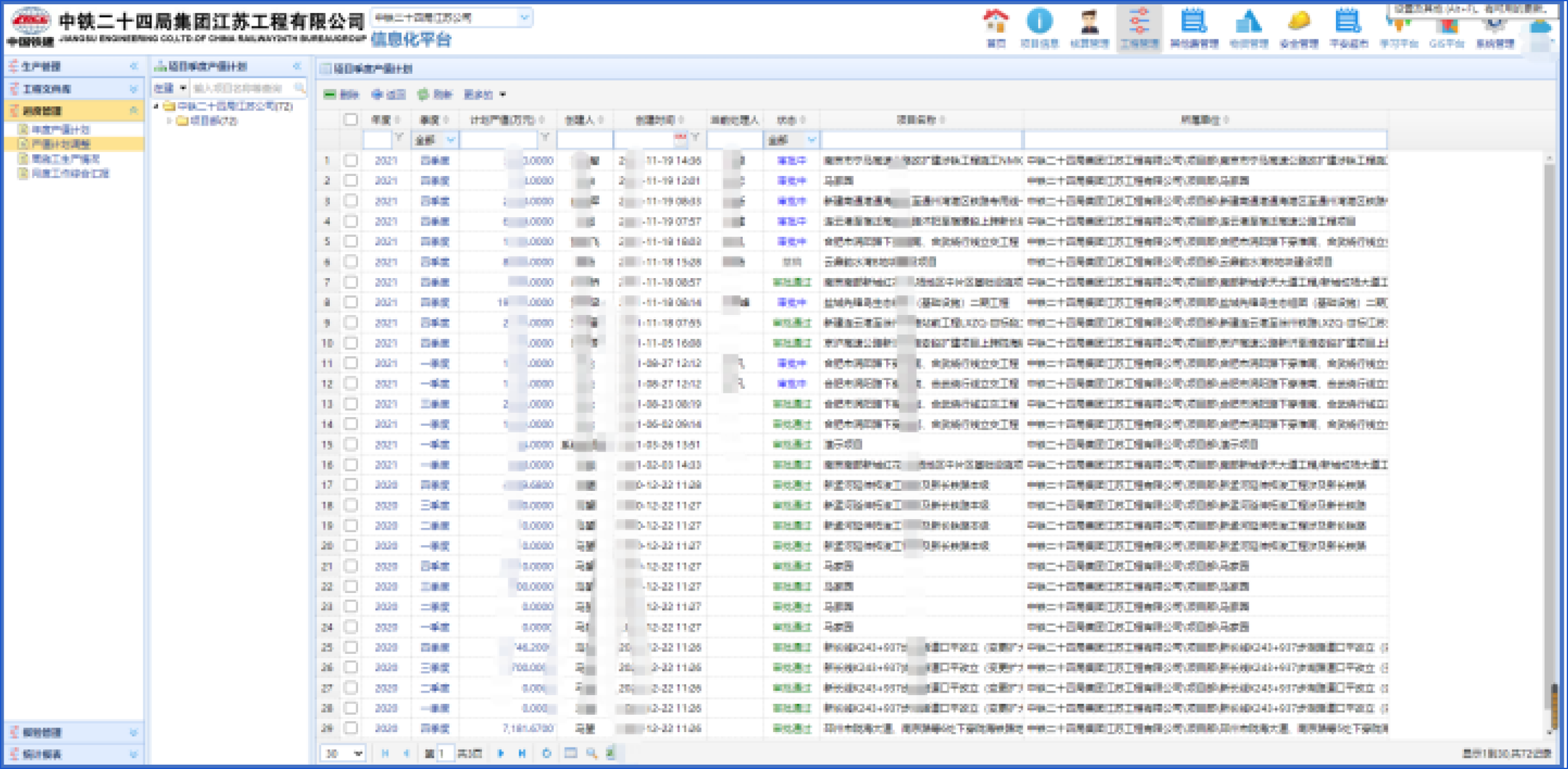This screenshot has height=769, width=1568.
Task: Open the fourth menu item under highlighted section
Action: pos(70,173)
